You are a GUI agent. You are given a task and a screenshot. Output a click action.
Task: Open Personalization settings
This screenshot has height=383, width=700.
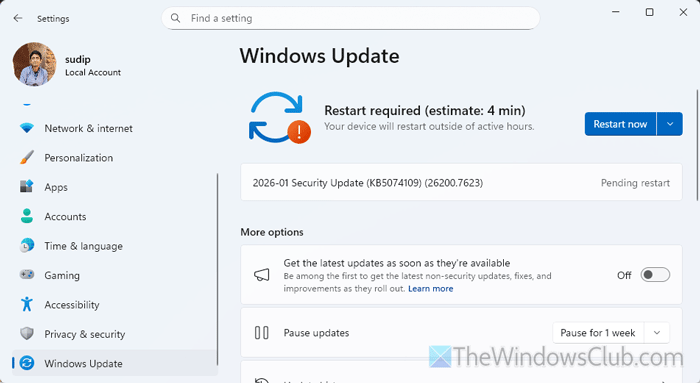(115, 158)
